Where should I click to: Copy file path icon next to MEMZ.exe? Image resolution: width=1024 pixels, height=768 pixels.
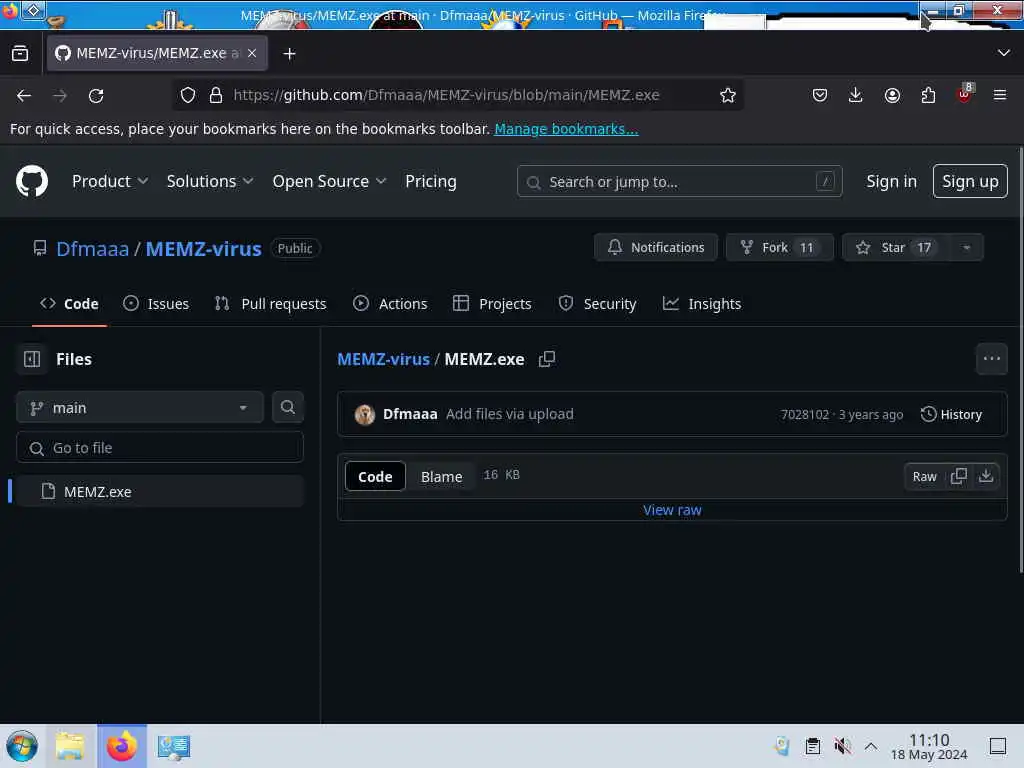(547, 359)
